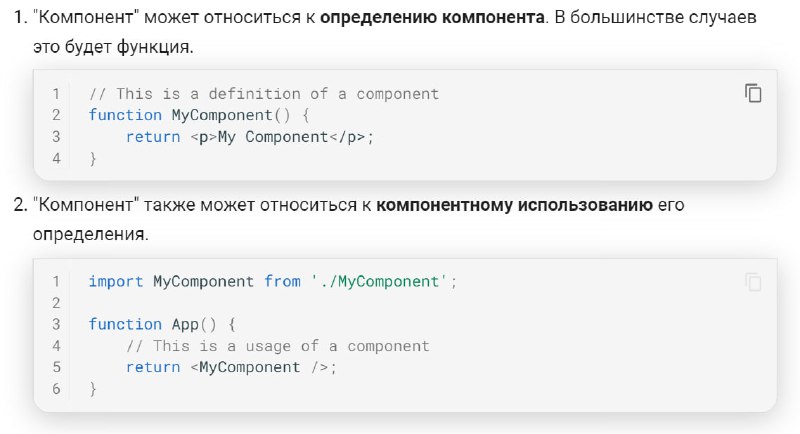This screenshot has width=800, height=434.
Task: Click the 'from' keyword in import line
Action: pyautogui.click(x=282, y=282)
